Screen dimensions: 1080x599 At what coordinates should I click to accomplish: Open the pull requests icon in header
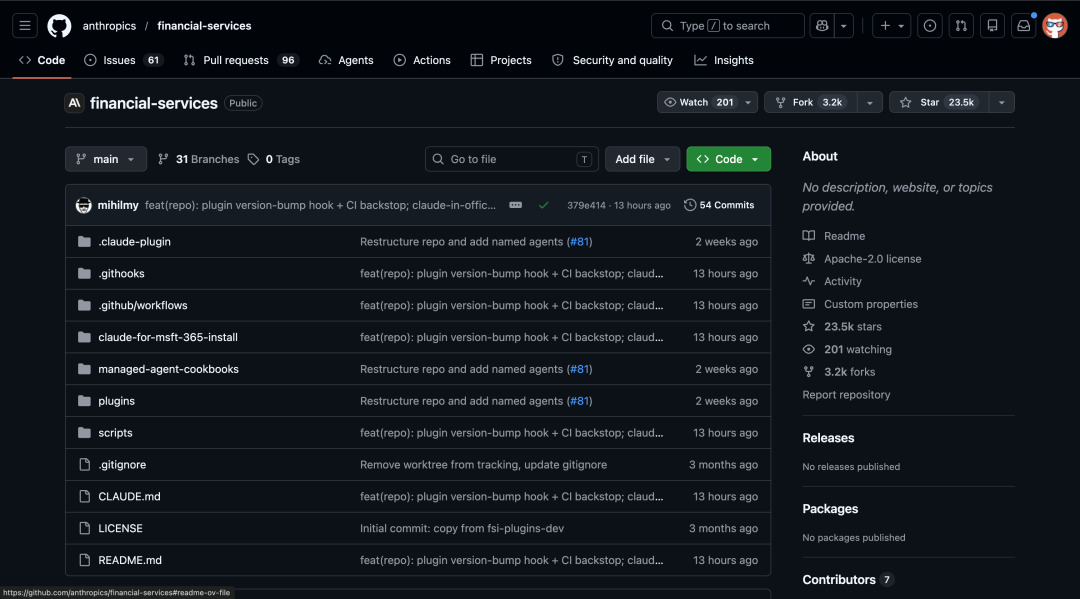[961, 26]
